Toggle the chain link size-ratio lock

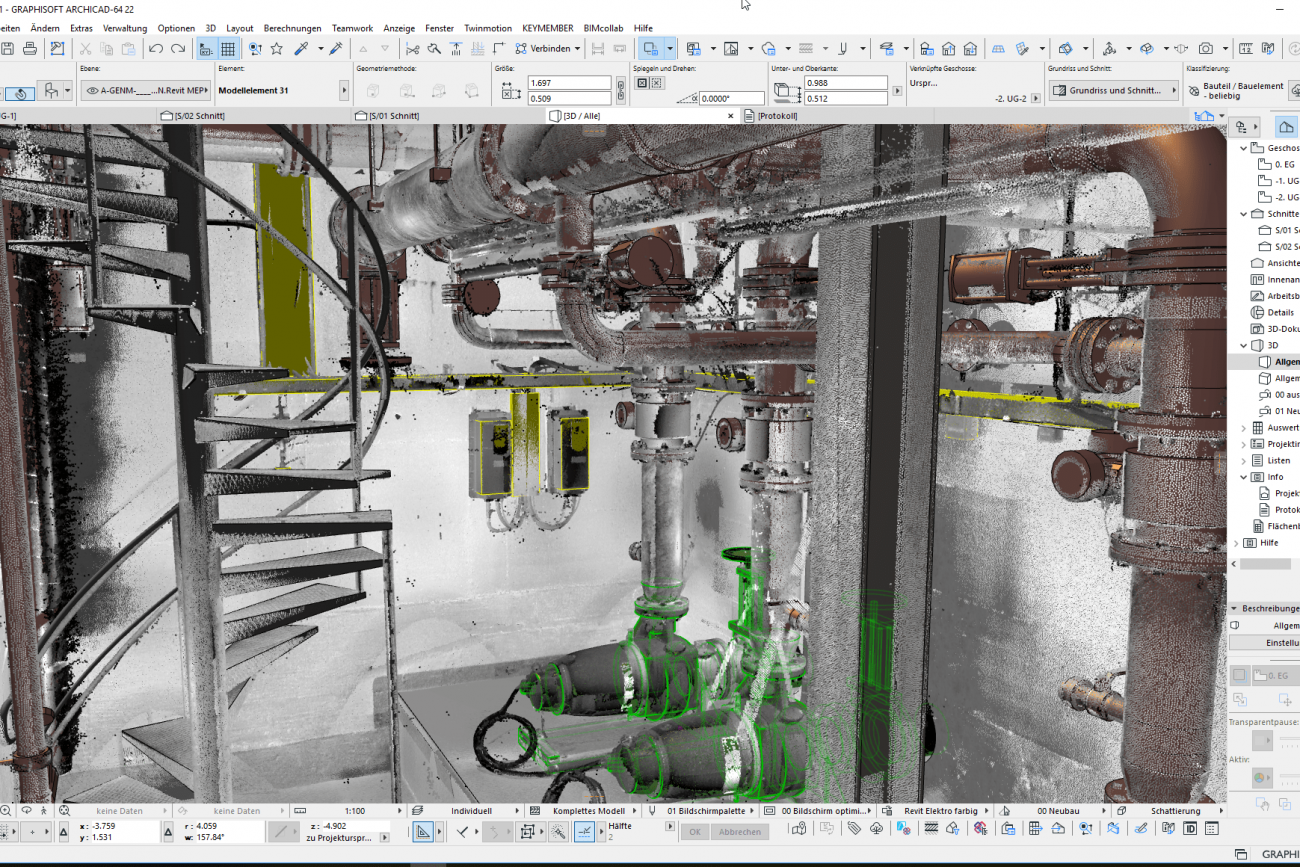pos(620,90)
